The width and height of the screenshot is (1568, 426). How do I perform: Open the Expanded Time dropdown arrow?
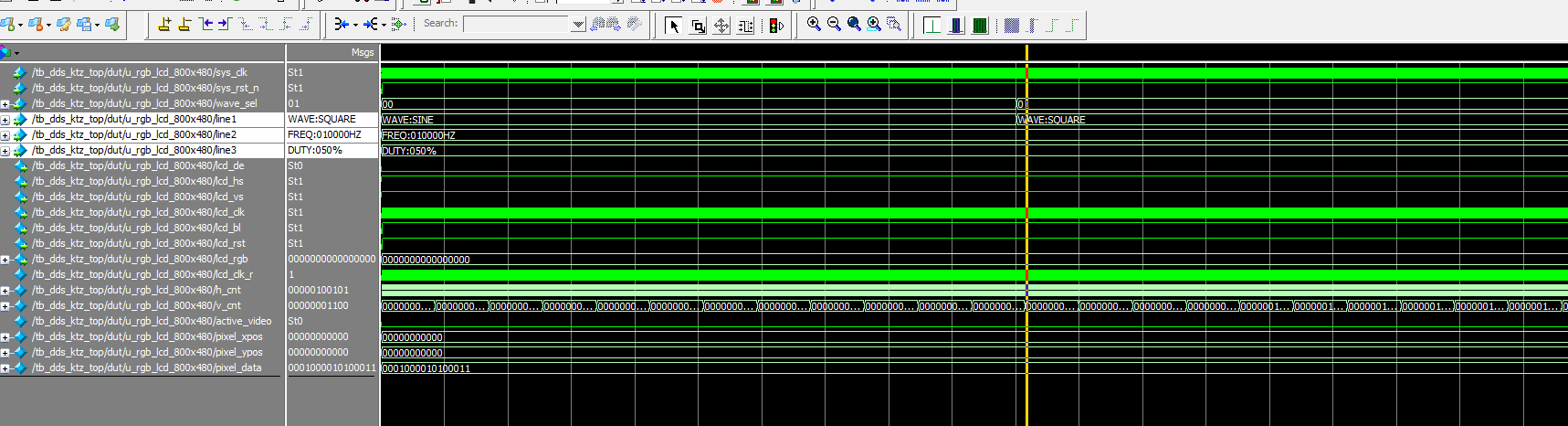coord(355,25)
